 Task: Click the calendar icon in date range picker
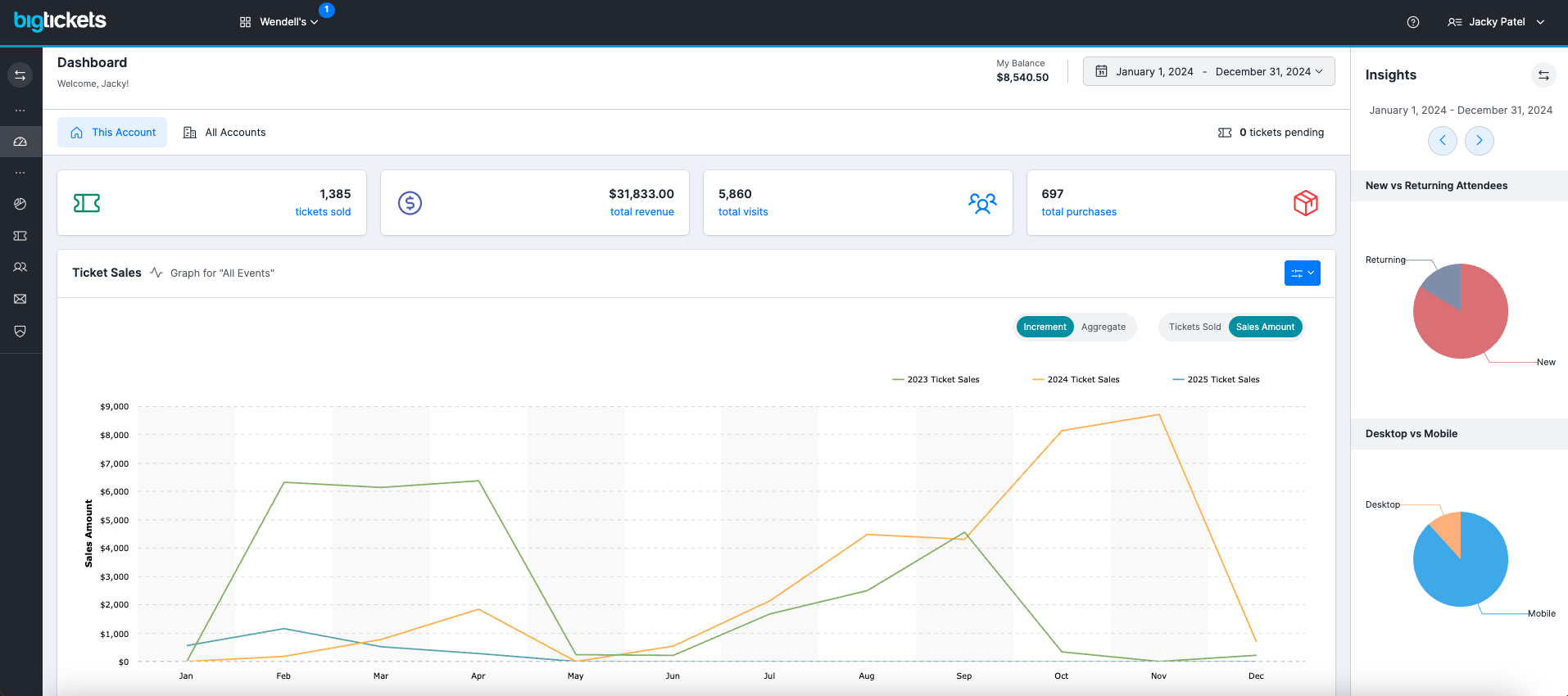tap(1102, 71)
